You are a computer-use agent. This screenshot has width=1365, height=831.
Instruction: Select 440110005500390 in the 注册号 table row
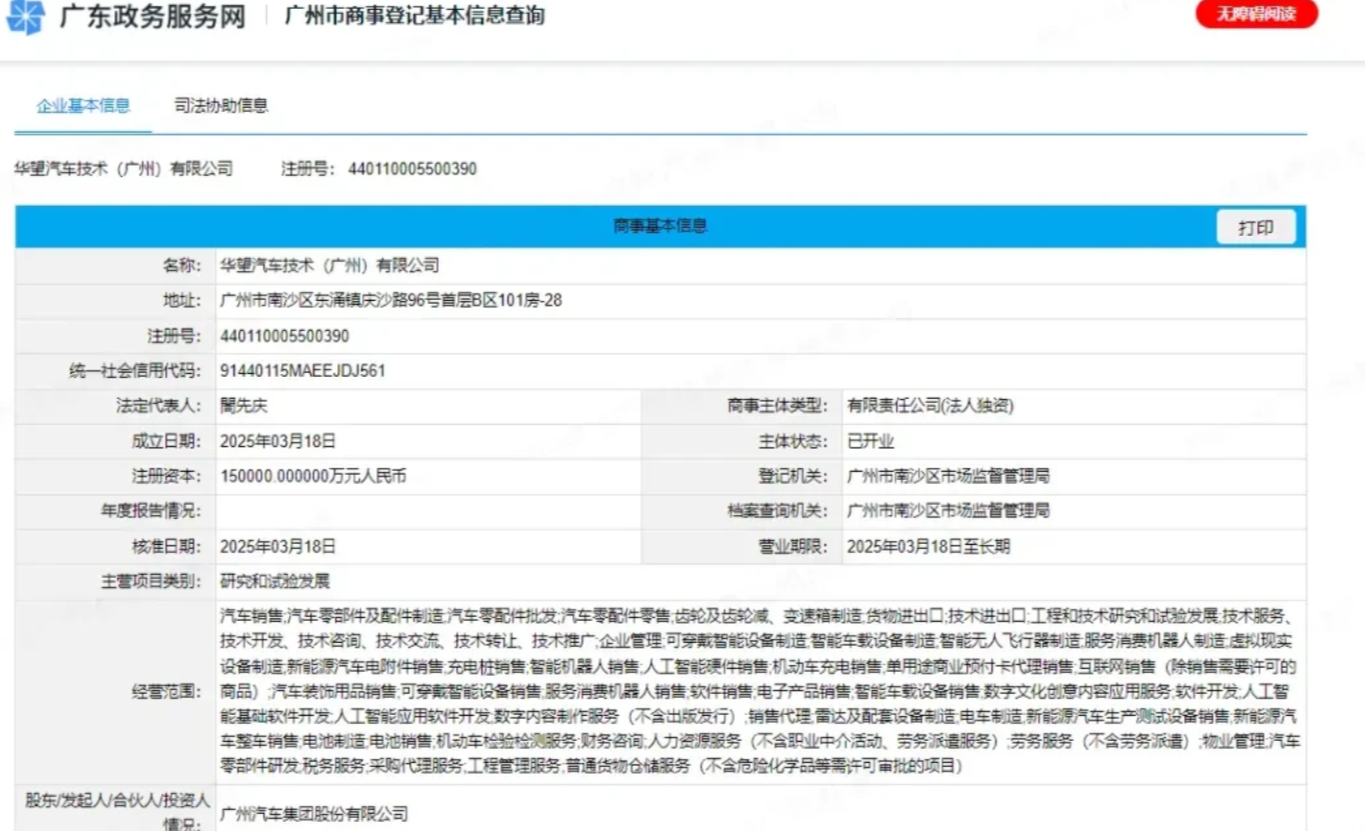tap(285, 336)
